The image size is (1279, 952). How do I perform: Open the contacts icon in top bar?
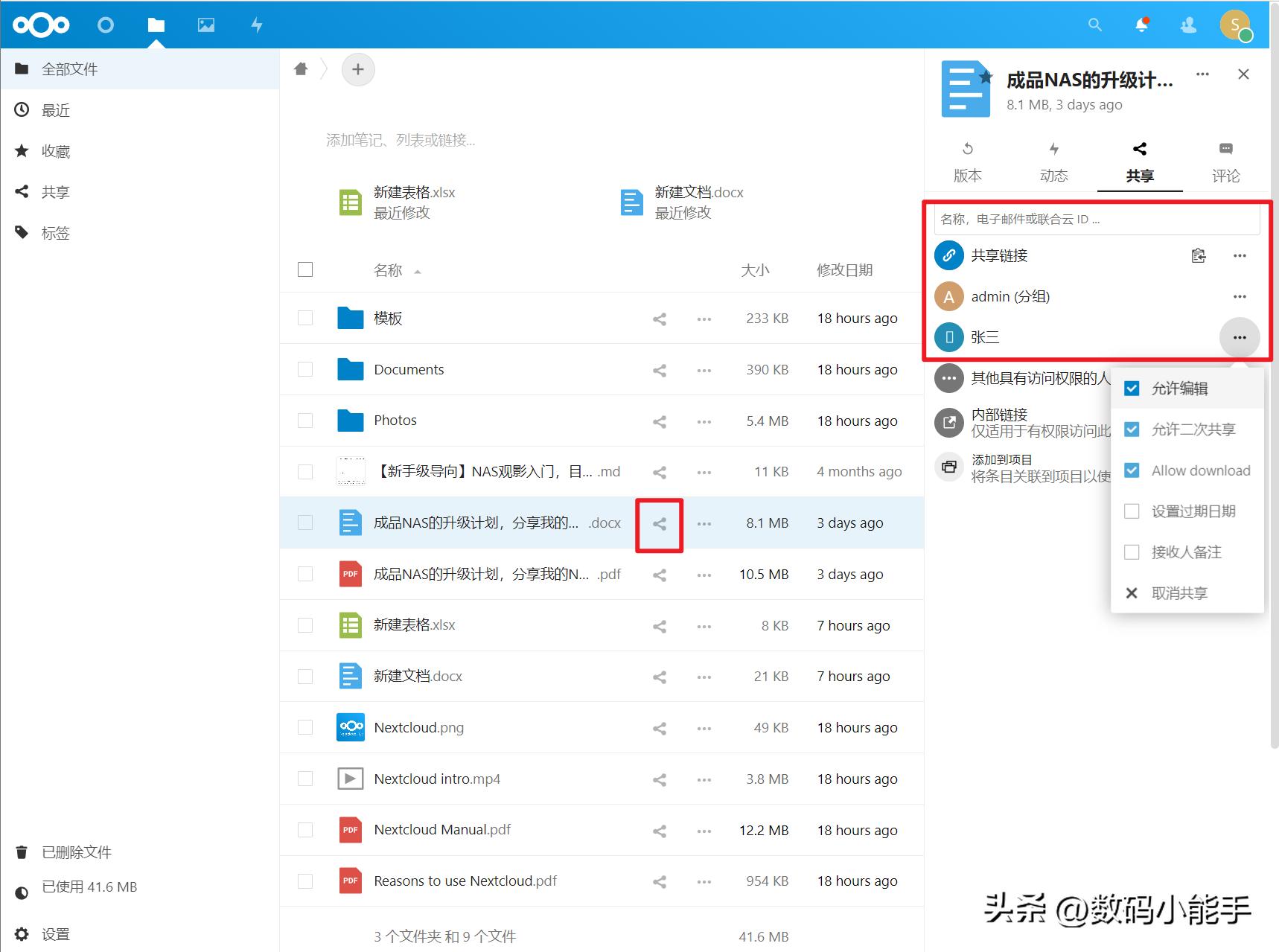click(1189, 25)
